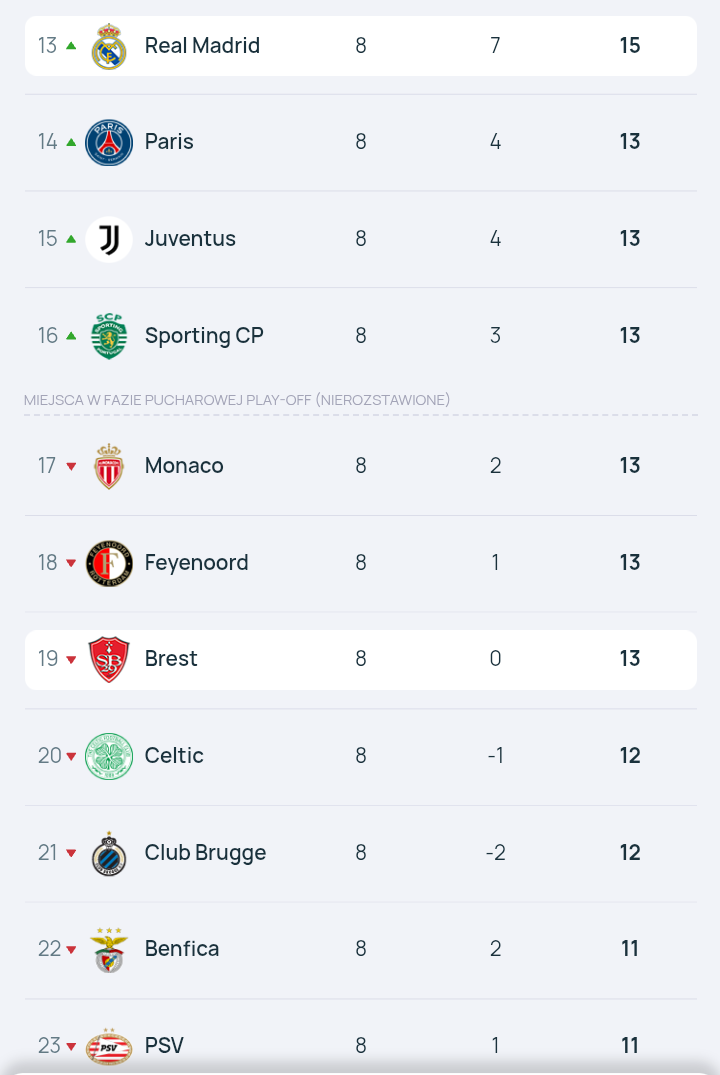Open the Real Madrid team name link
Image resolution: width=720 pixels, height=1075 pixels.
(202, 46)
